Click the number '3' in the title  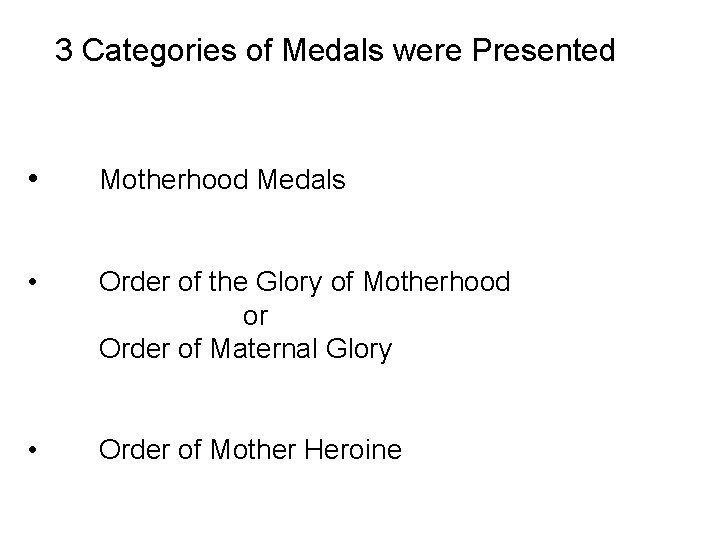(x=63, y=51)
